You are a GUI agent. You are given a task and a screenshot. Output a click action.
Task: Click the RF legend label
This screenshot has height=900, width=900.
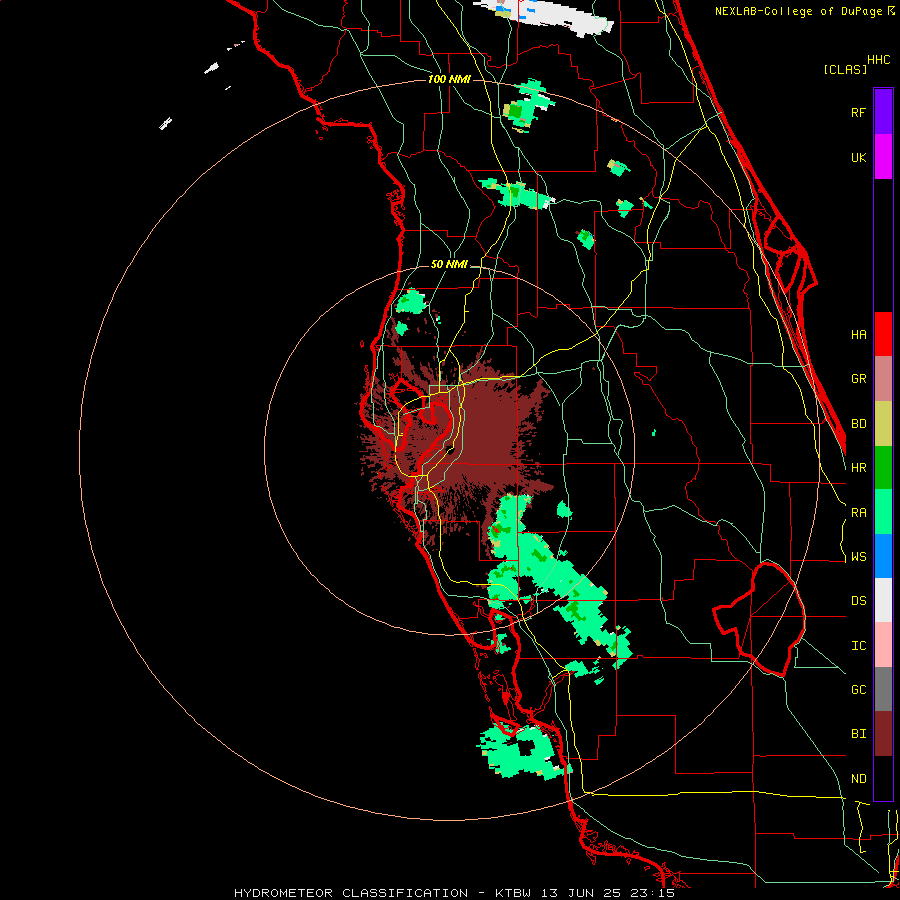tap(858, 112)
